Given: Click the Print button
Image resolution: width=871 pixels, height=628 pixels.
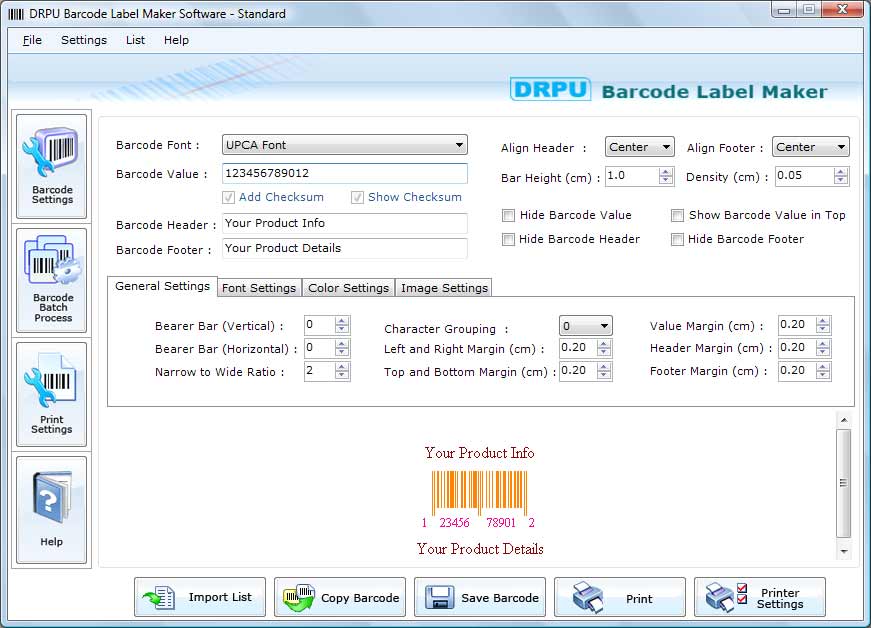Looking at the screenshot, I should 620,597.
